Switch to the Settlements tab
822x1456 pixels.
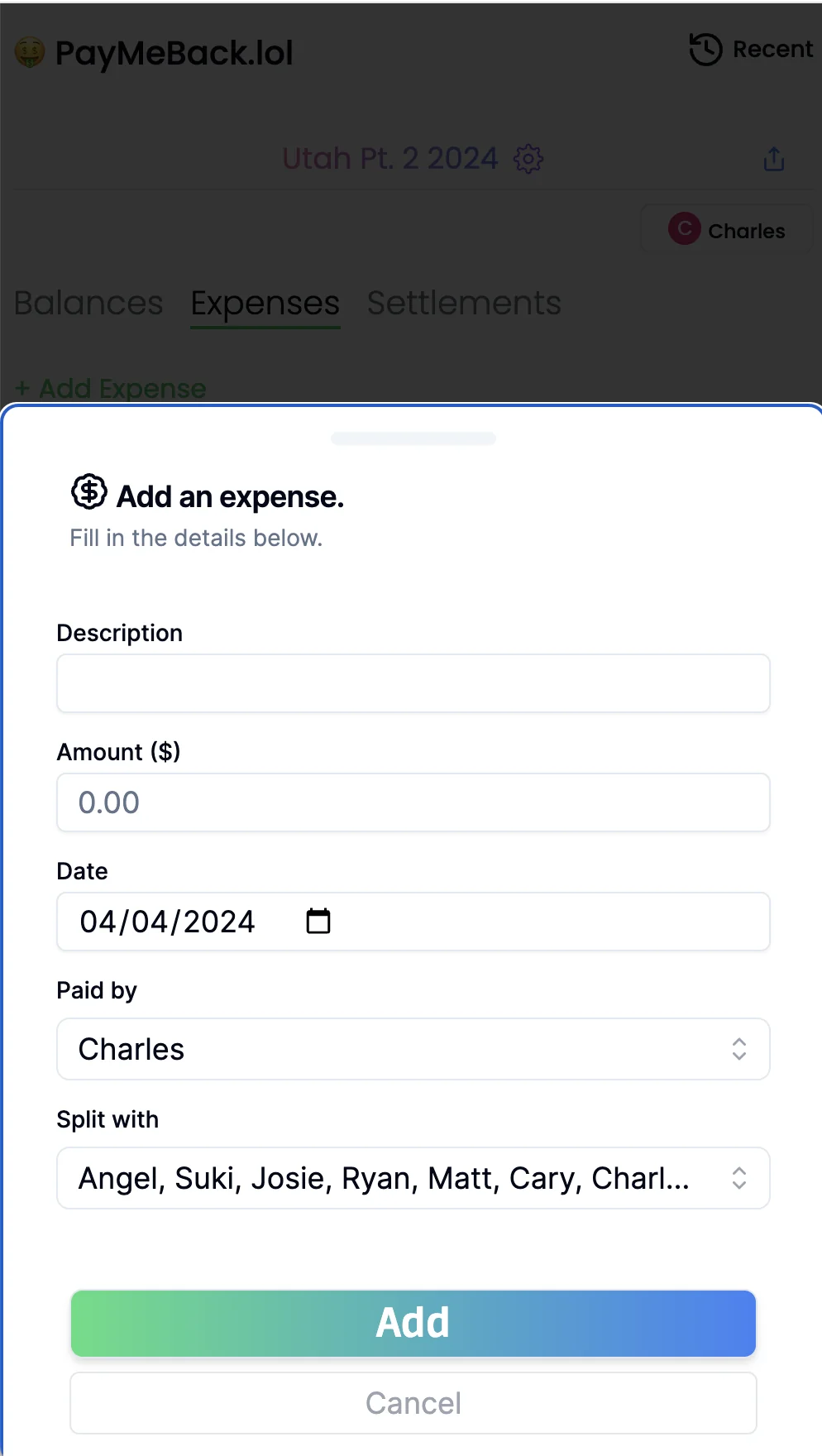click(x=464, y=304)
